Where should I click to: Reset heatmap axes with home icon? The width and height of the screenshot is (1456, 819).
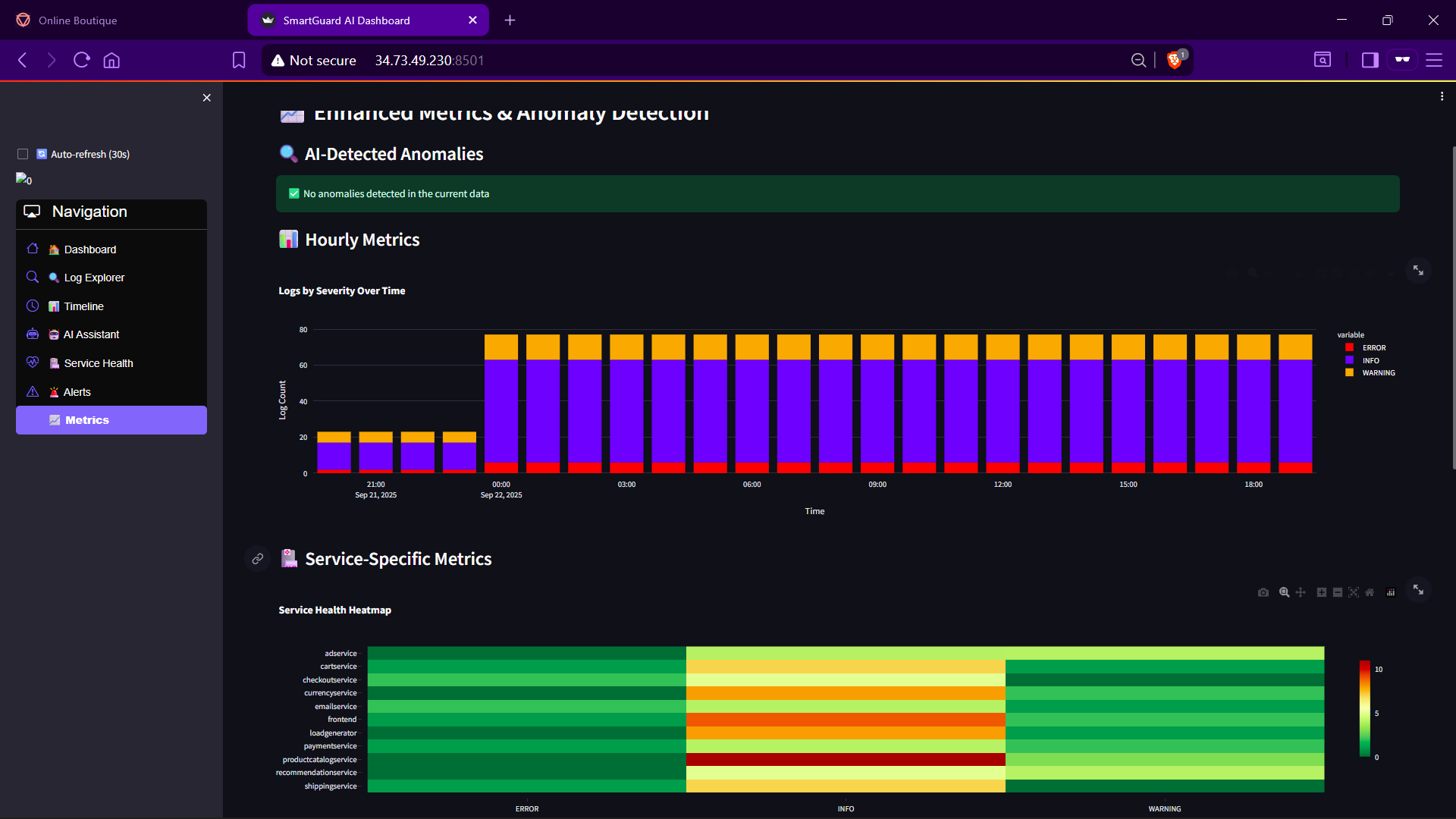click(1370, 592)
